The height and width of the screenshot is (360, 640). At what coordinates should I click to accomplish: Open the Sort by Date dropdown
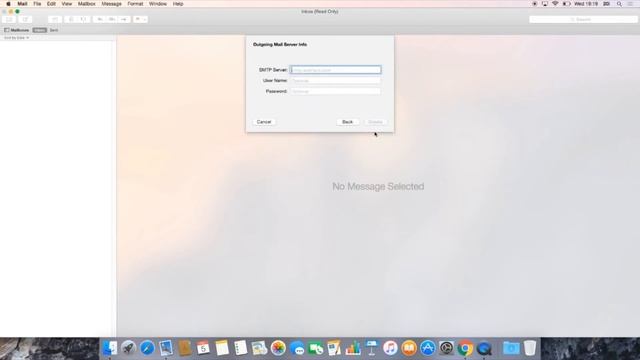tap(16, 38)
